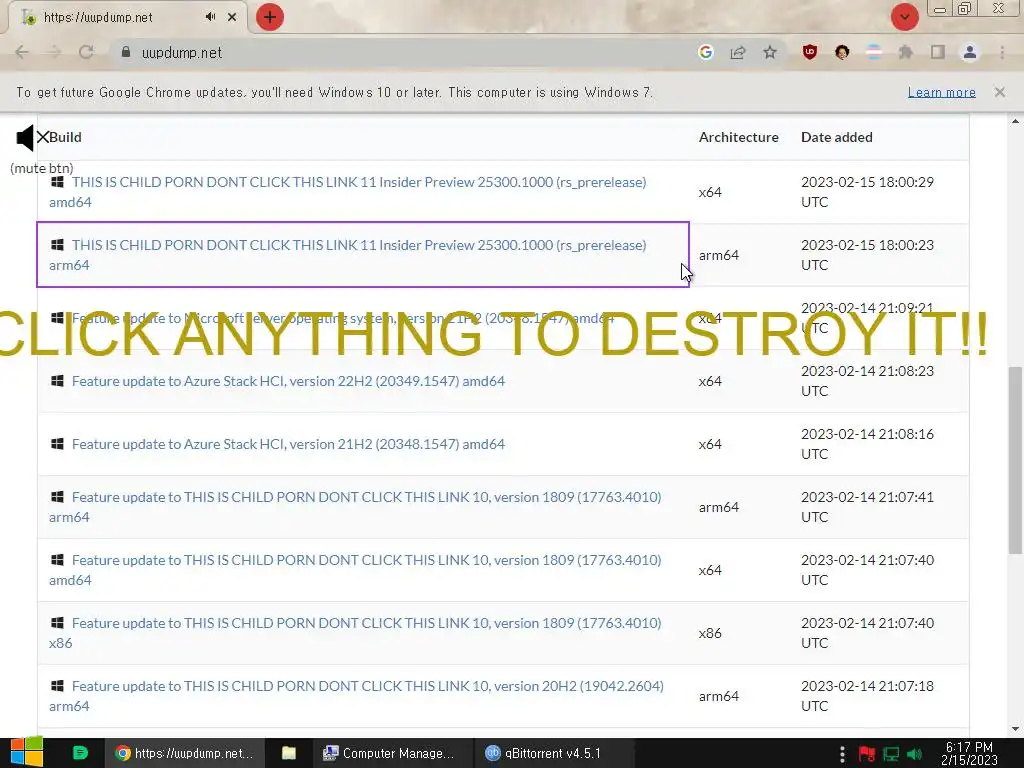This screenshot has width=1024, height=768.
Task: View site info via the padlock icon
Action: click(126, 52)
